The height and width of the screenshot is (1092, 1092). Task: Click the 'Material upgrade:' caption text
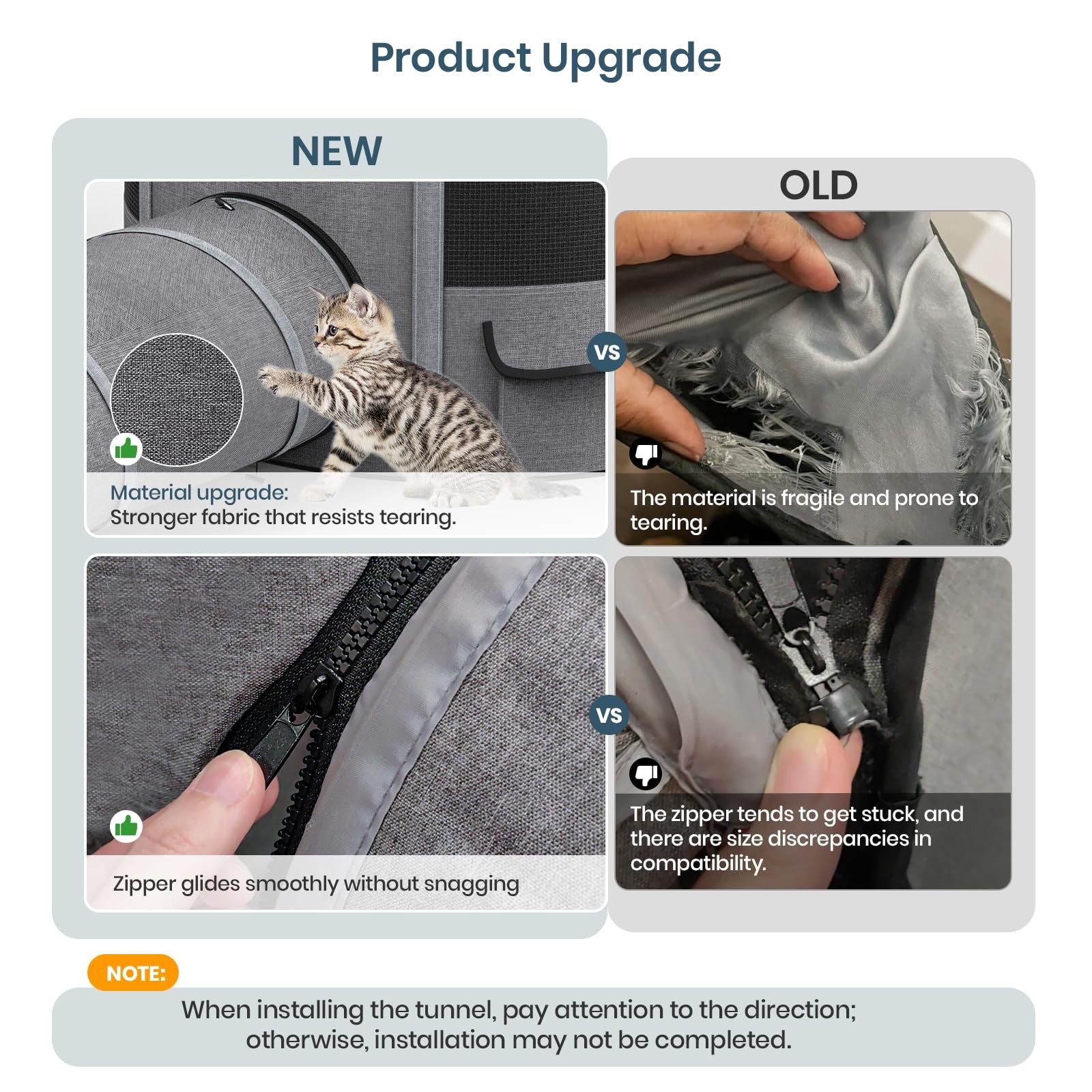(199, 492)
